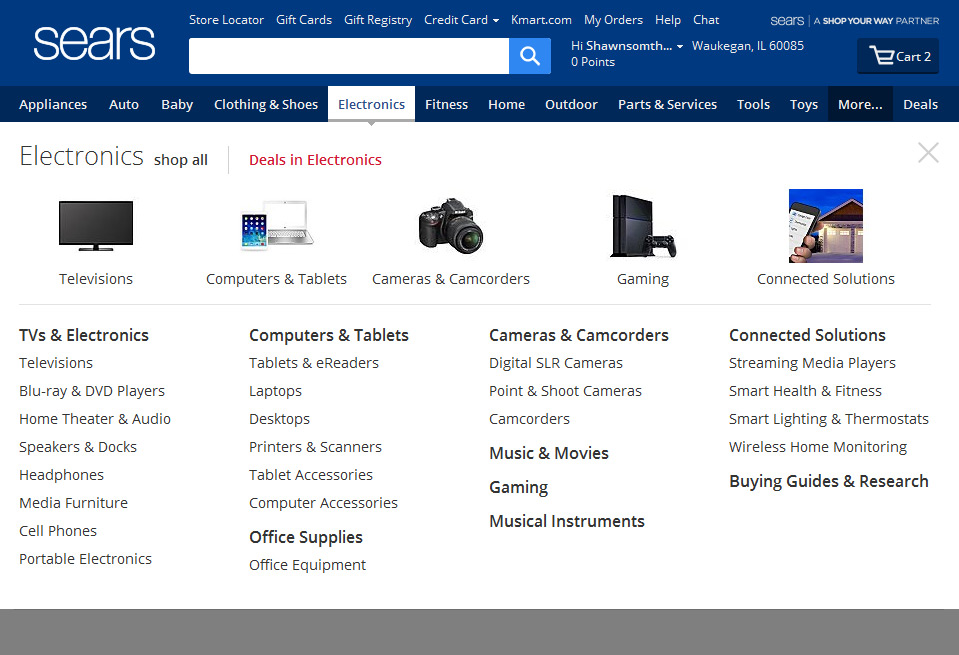Screen dimensions: 959x655
Task: Expand the Credit Card dropdown
Action: click(461, 20)
